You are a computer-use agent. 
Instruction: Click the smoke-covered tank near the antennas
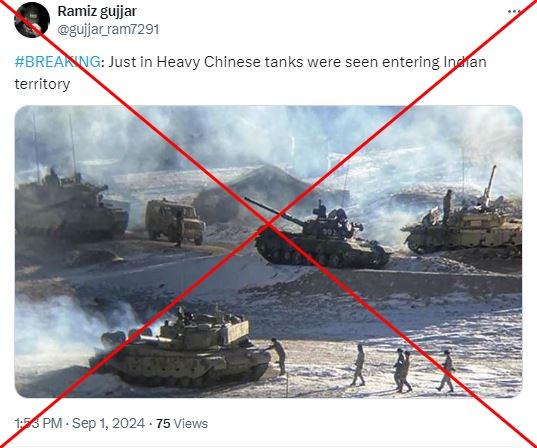[x=71, y=209]
